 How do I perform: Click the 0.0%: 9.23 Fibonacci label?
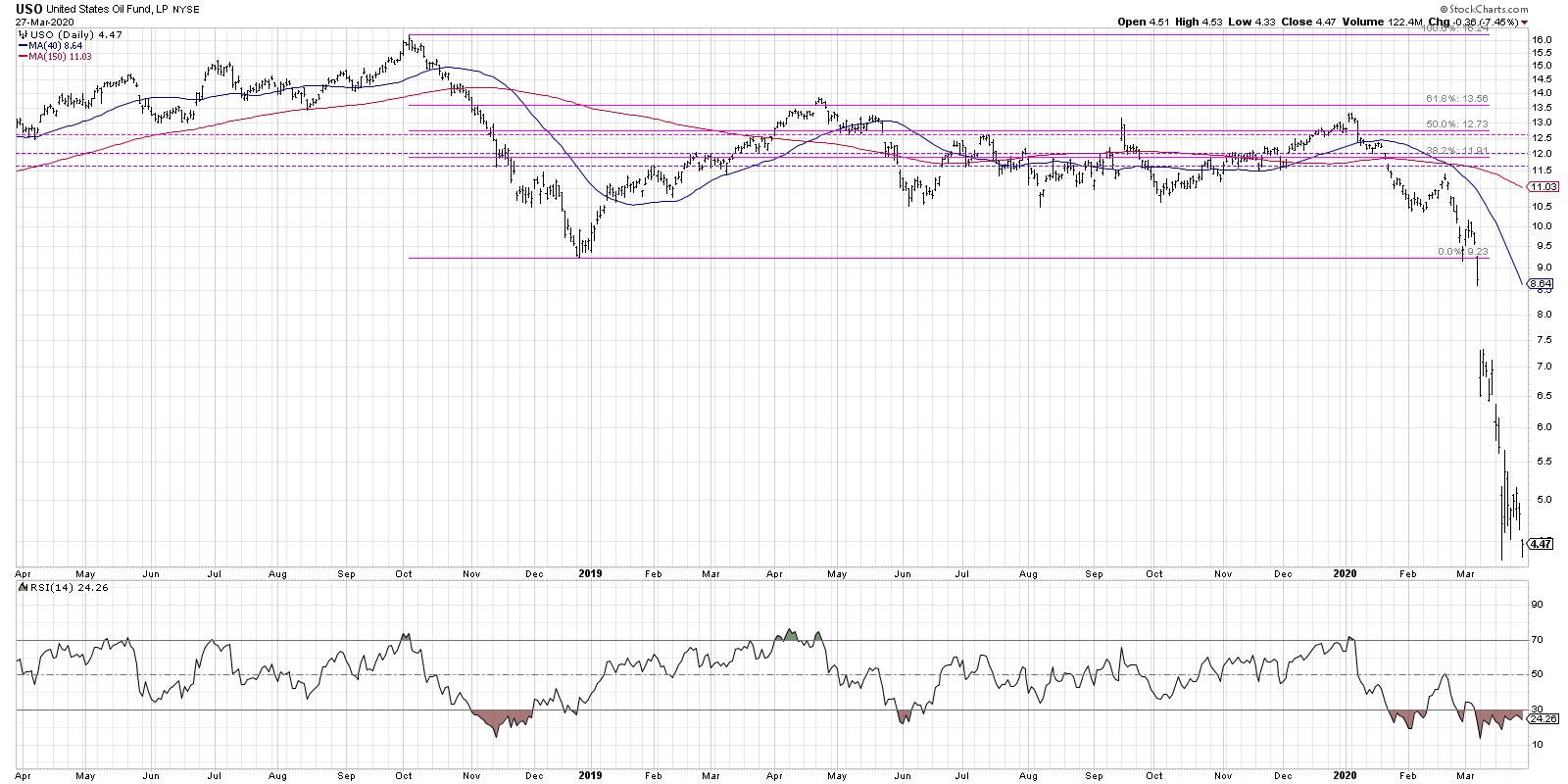point(1463,252)
